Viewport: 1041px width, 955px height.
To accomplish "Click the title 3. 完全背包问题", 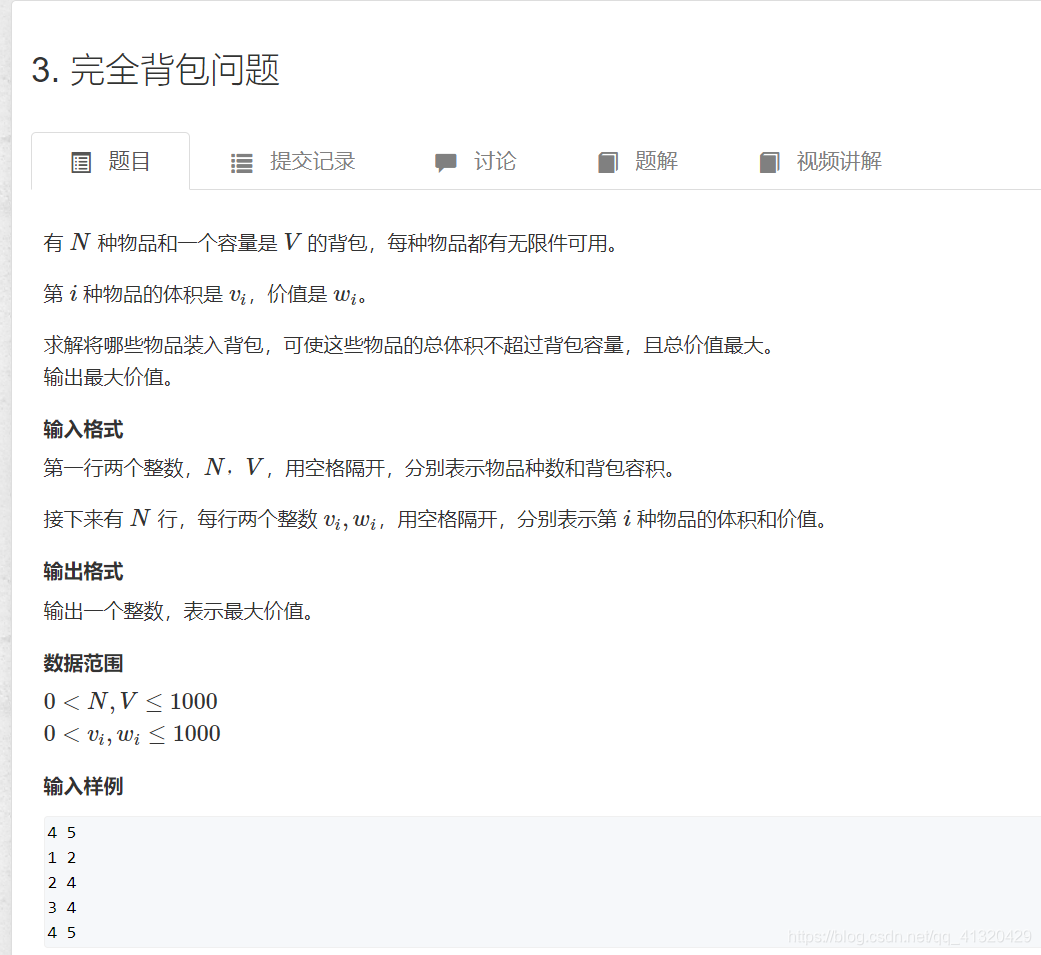I will [x=155, y=70].
